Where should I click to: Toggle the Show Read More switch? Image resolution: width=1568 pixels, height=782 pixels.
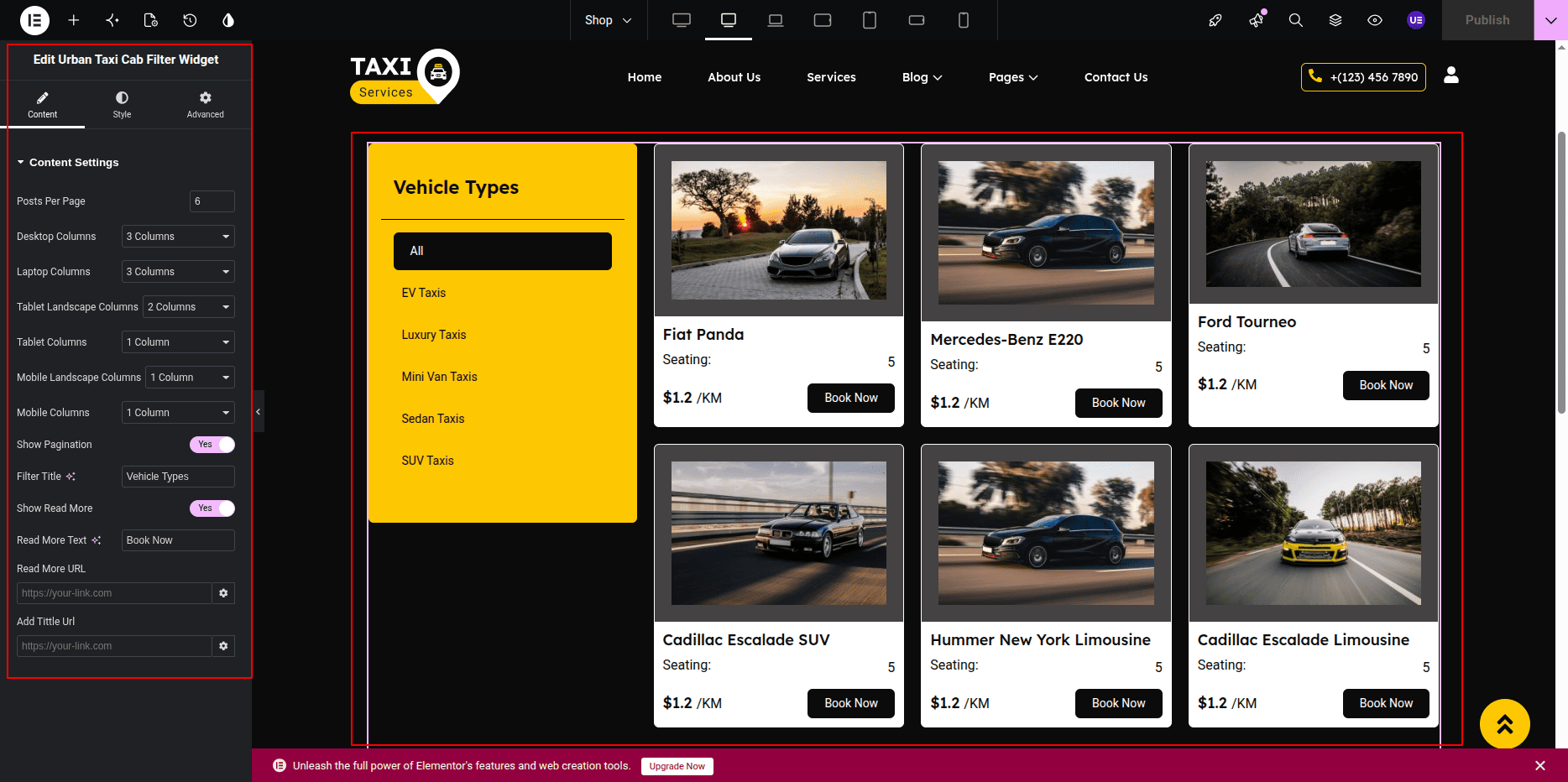pos(212,508)
